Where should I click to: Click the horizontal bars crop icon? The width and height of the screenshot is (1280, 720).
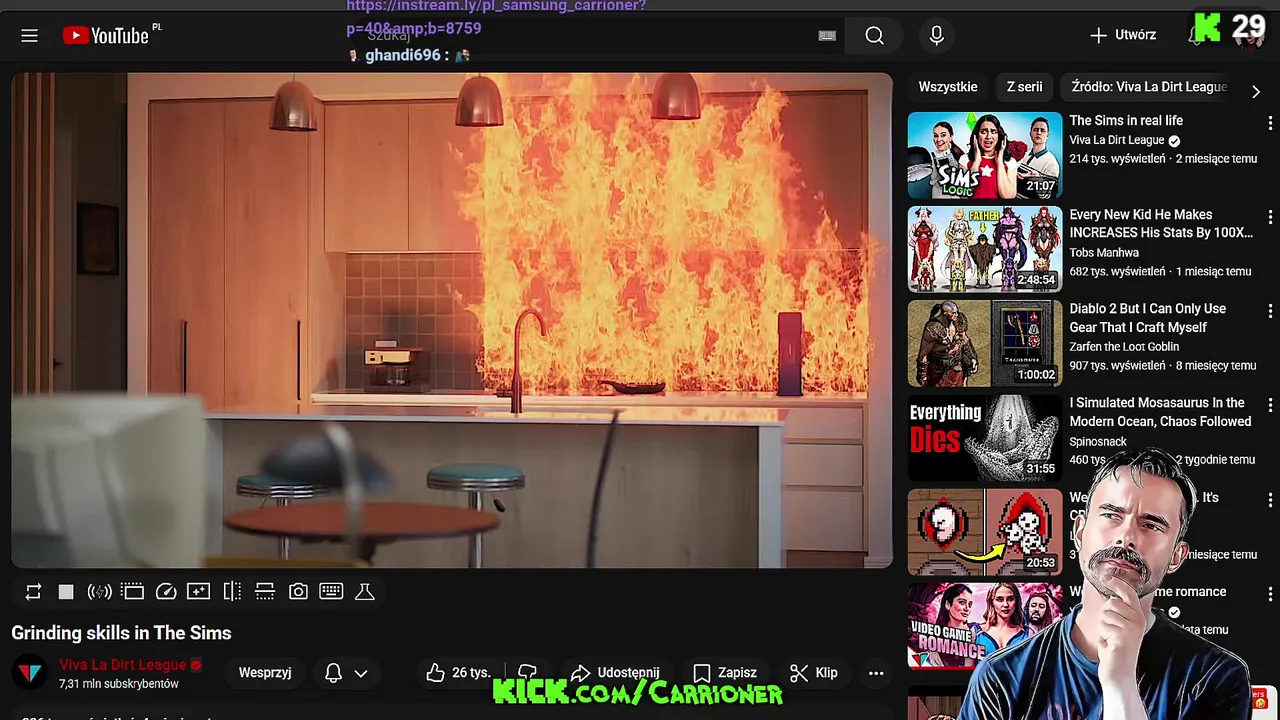tap(265, 592)
